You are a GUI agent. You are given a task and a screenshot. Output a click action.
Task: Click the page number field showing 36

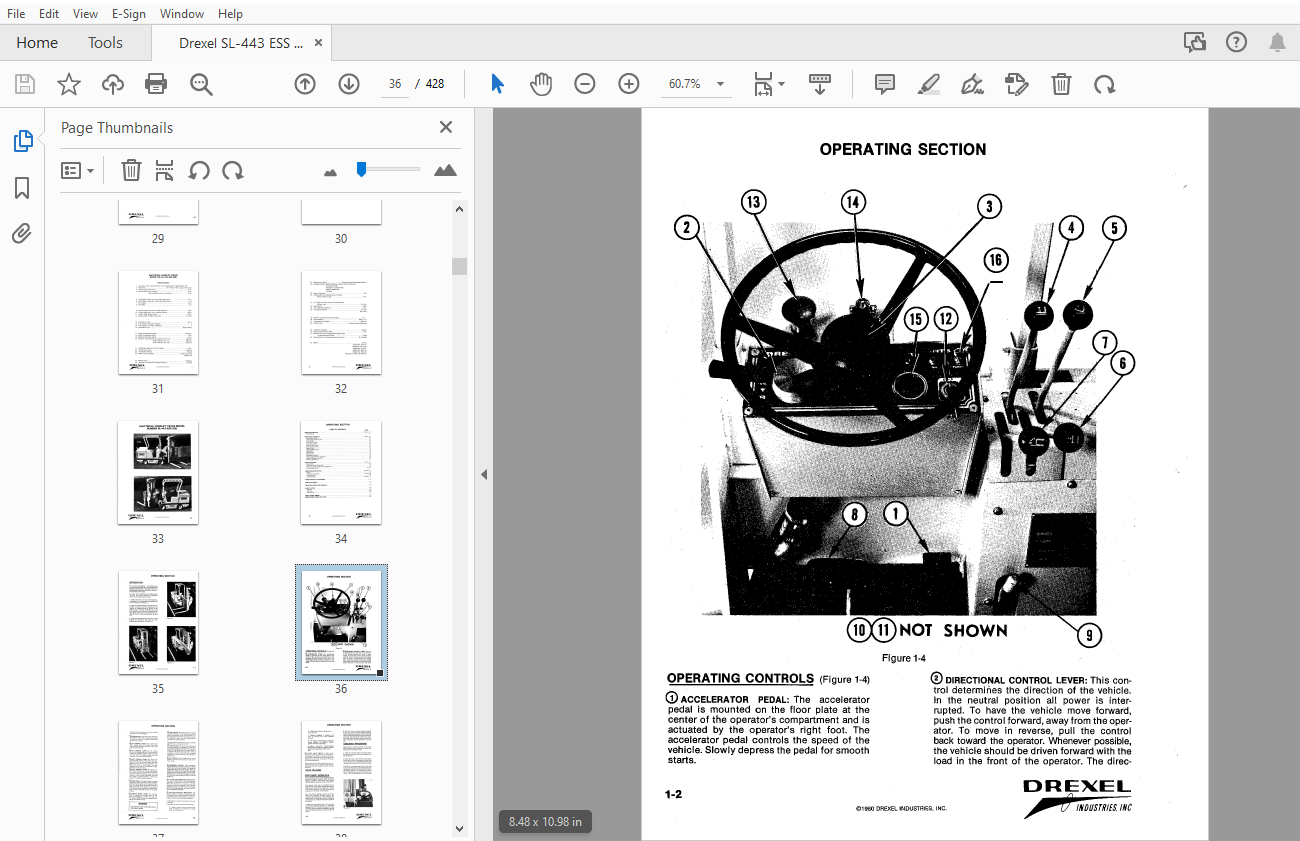395,84
